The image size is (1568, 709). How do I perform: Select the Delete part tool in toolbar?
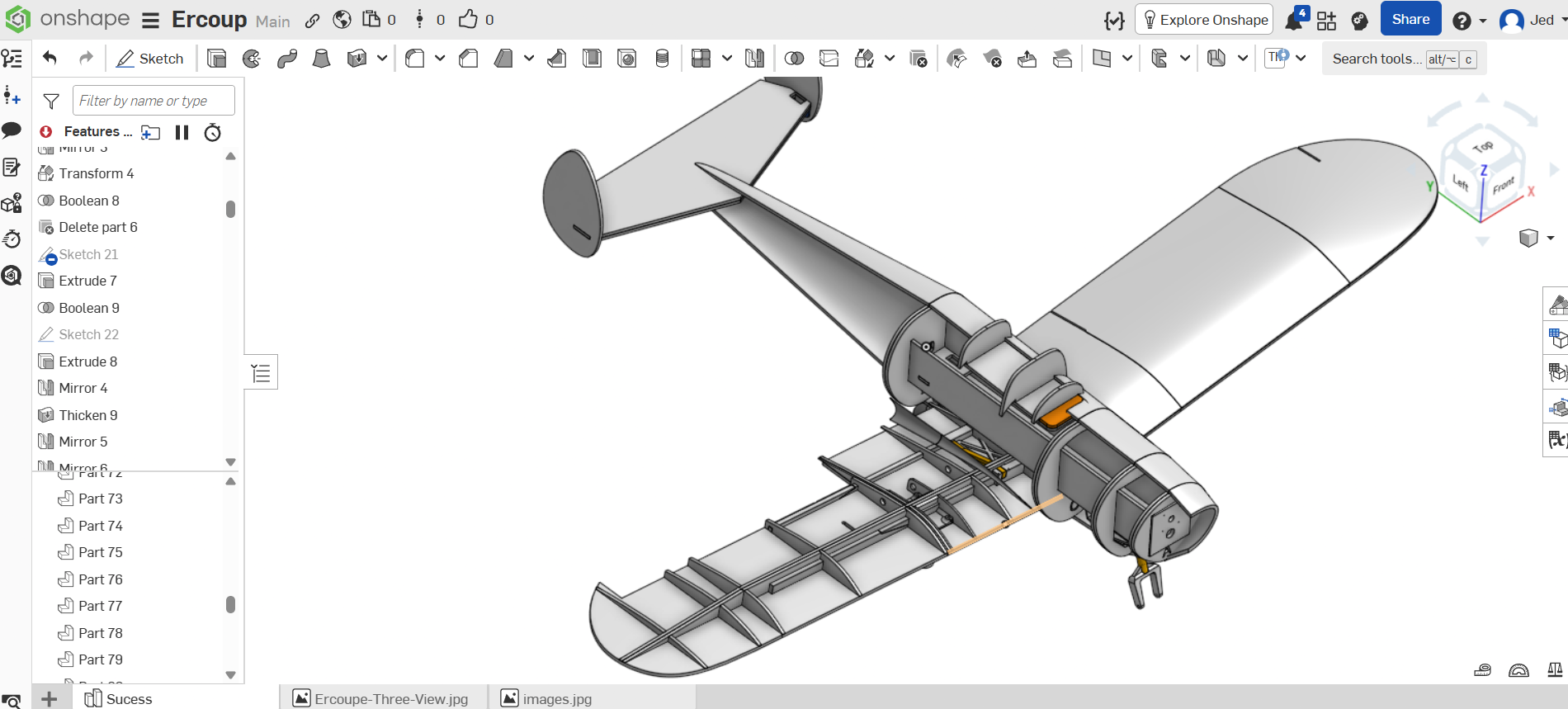[x=918, y=59]
